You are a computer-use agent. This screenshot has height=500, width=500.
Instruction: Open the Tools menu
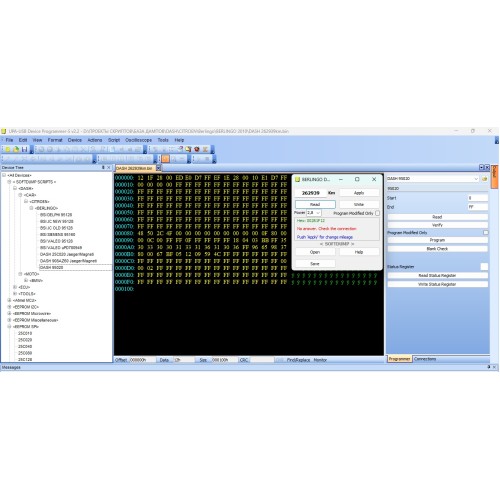pos(163,140)
